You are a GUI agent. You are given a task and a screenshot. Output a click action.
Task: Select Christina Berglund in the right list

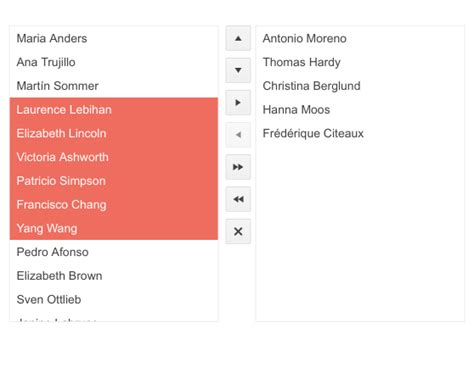pyautogui.click(x=360, y=86)
